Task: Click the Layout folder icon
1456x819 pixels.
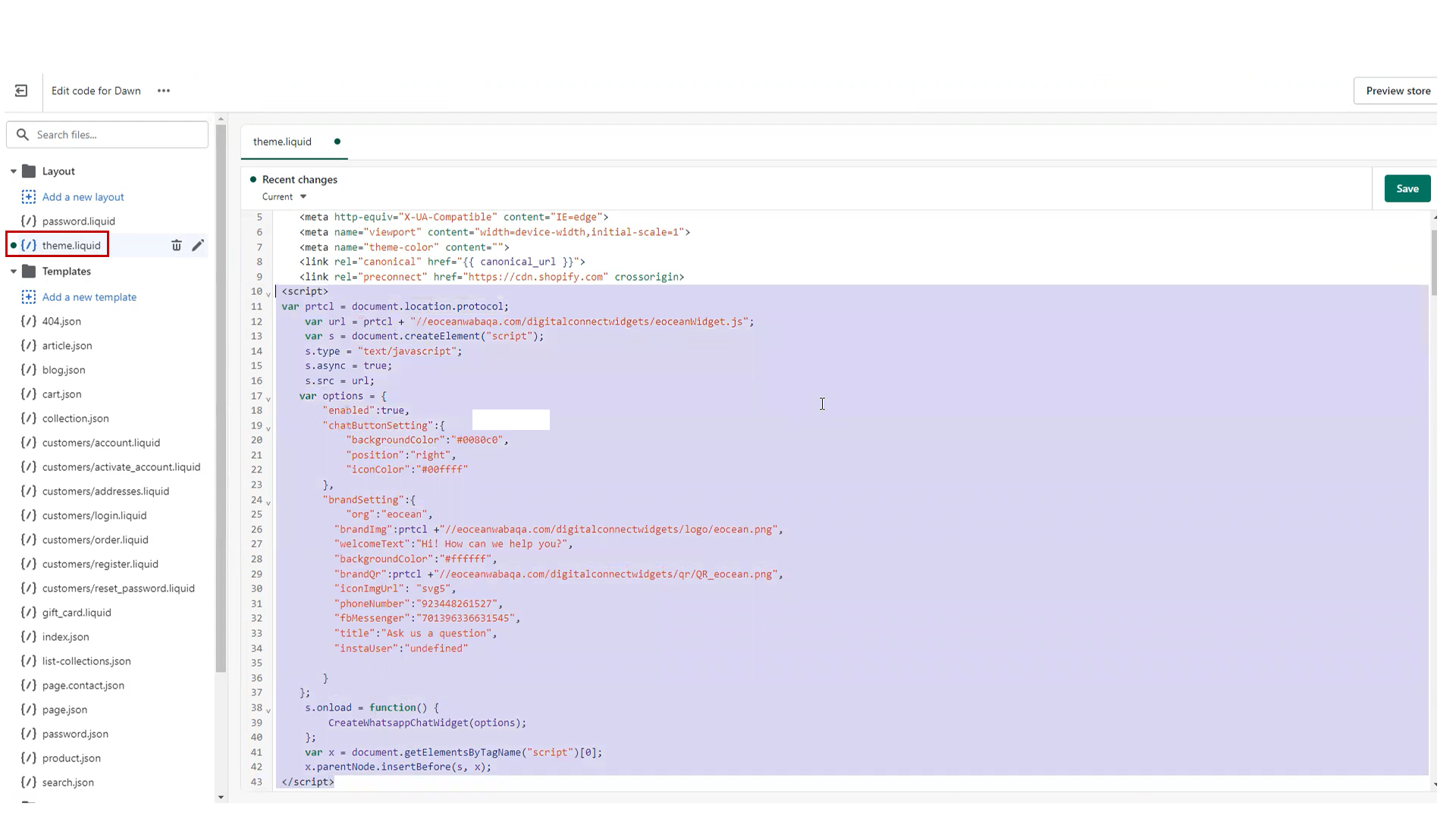Action: 29,171
